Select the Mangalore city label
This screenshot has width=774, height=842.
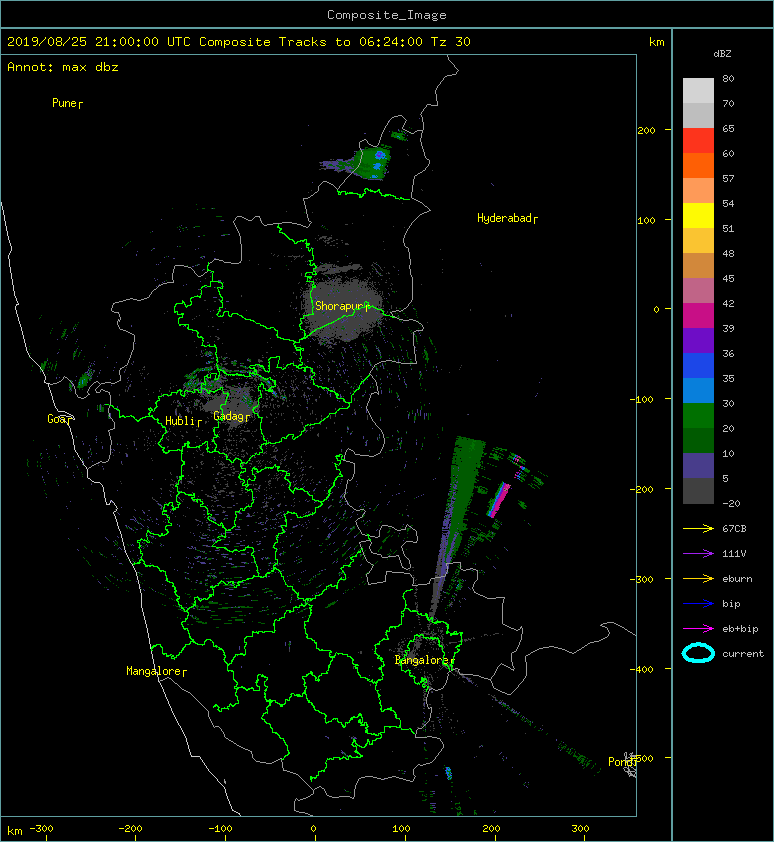[x=154, y=671]
